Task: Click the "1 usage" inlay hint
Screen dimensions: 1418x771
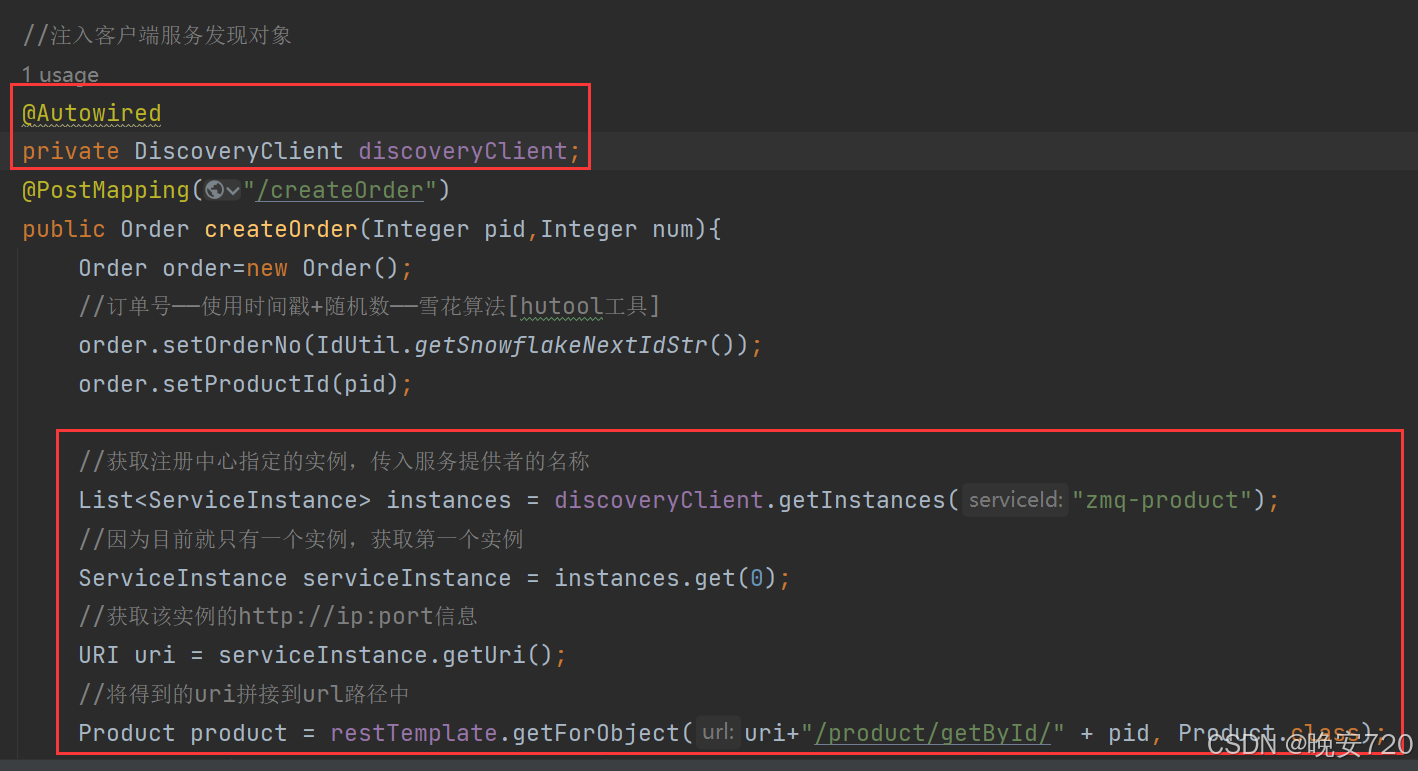Action: [60, 75]
